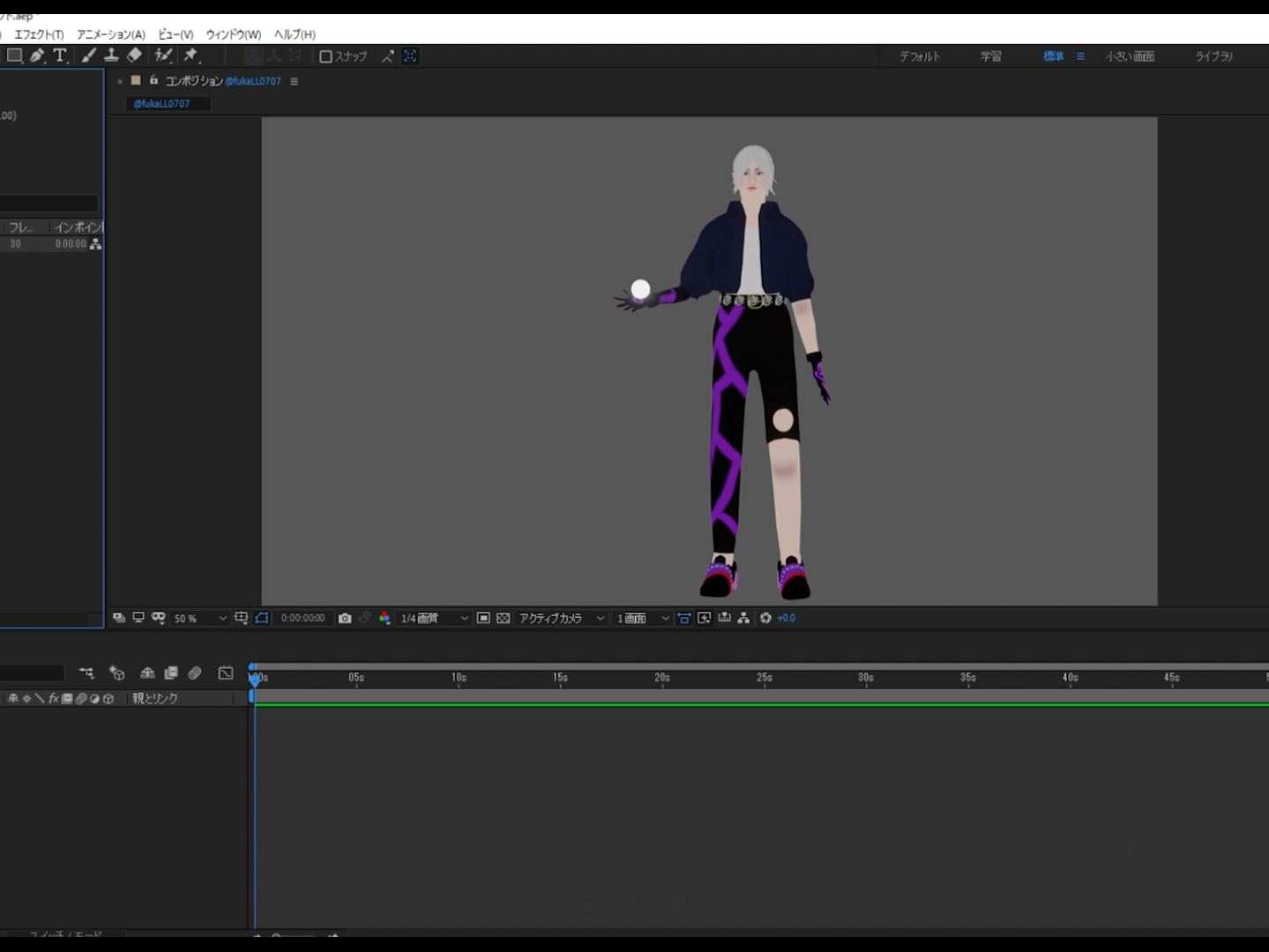Enable motion blur for layers icon
The width and height of the screenshot is (1269, 952).
[x=195, y=673]
